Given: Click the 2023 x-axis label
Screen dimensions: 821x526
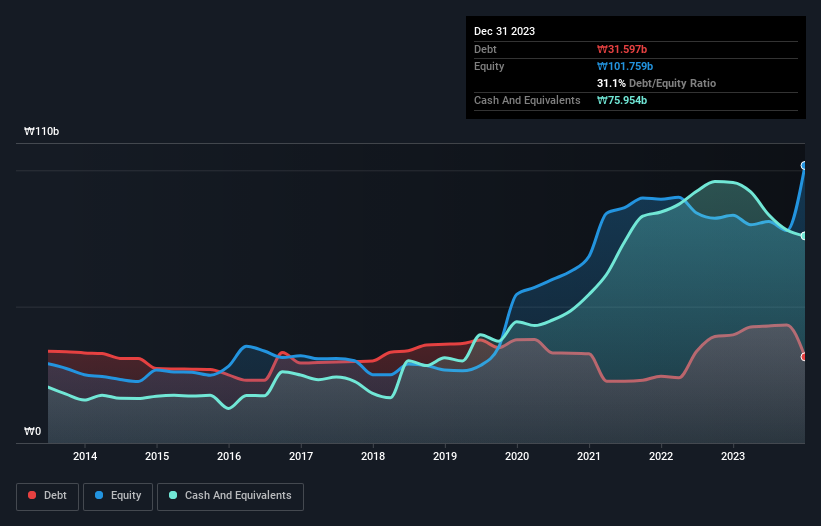Looking at the screenshot, I should pos(733,456).
